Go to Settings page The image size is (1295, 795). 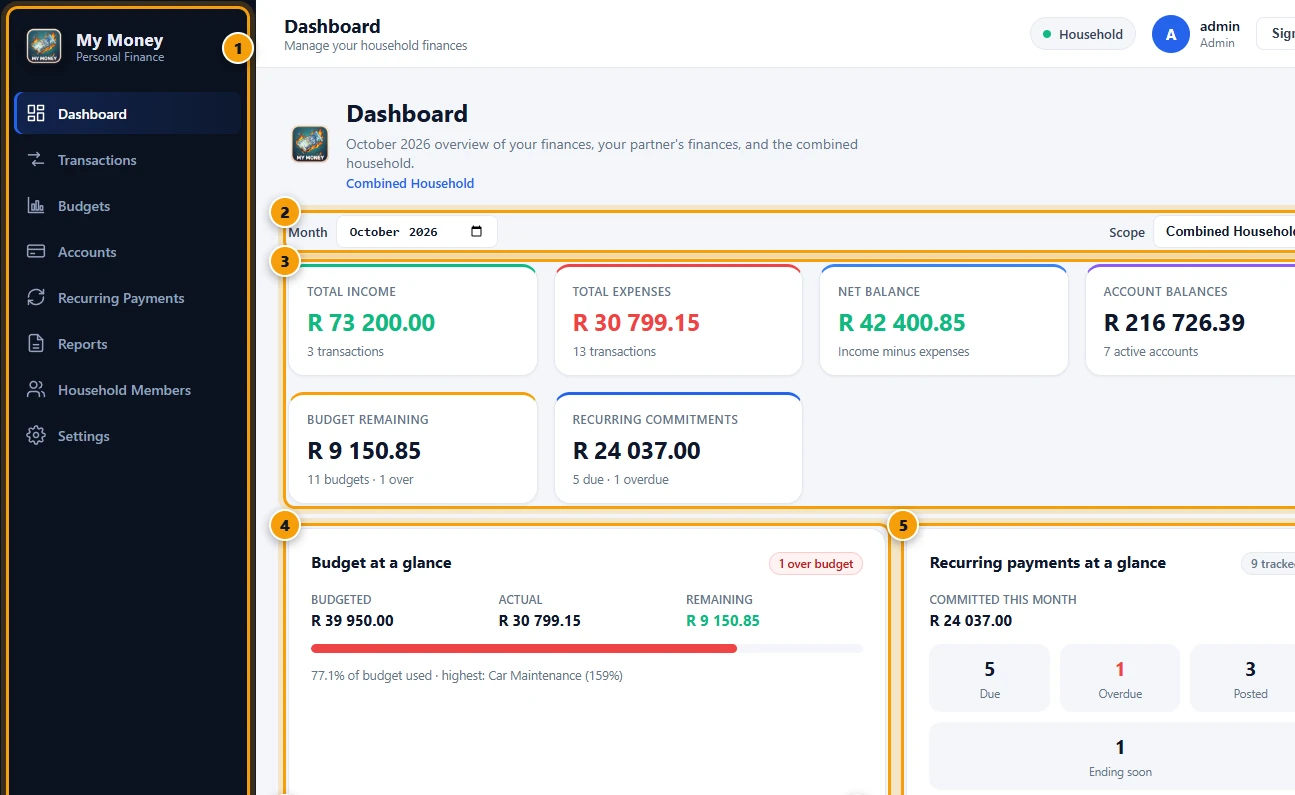point(128,435)
